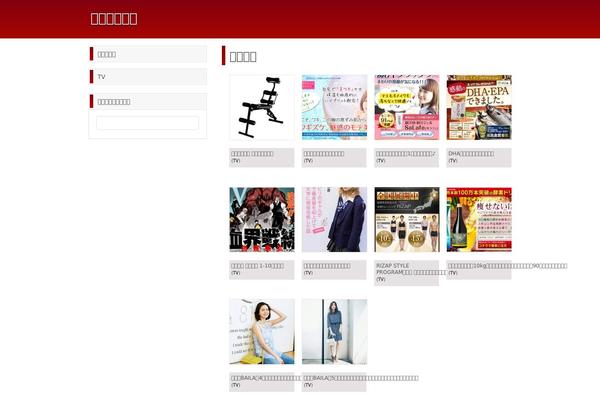Click the BAILA caption under blue dress photo
Viewport: 600px width, 400px height.
tap(361, 378)
